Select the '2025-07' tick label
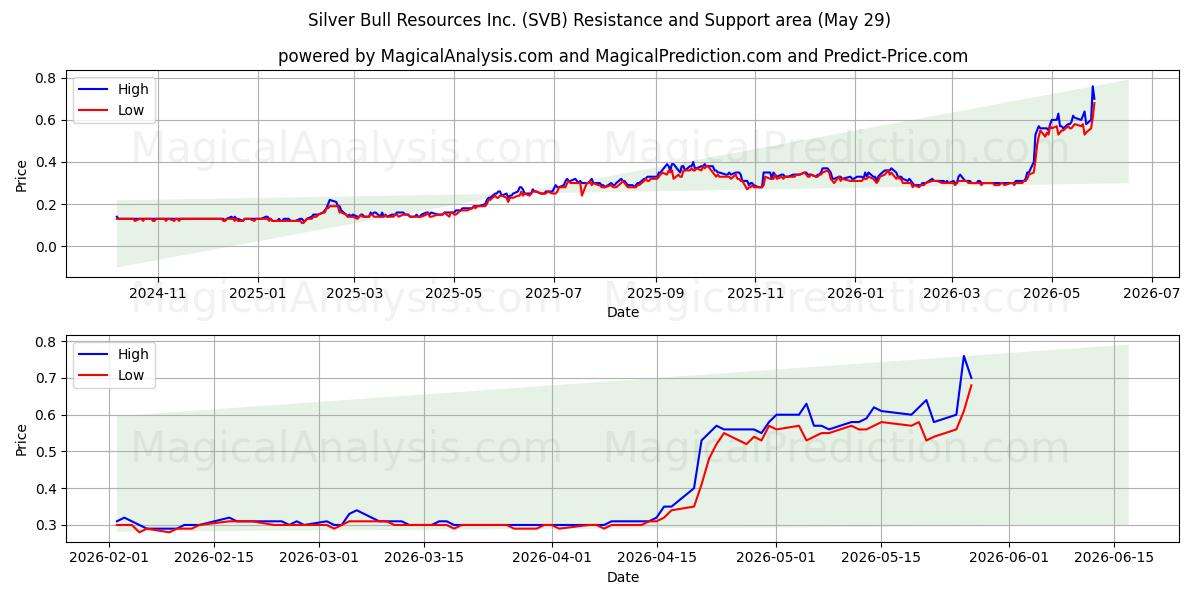1200x600 pixels. point(555,293)
